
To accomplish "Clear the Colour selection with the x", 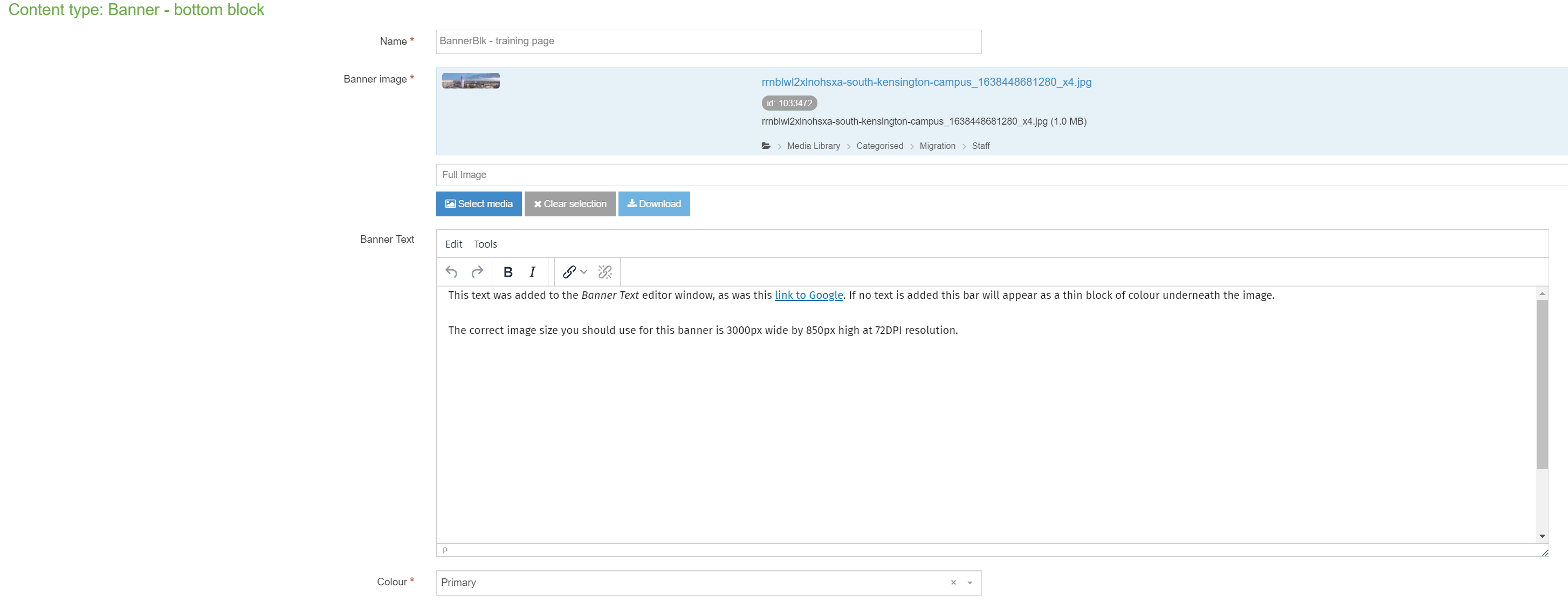I will pos(953,583).
